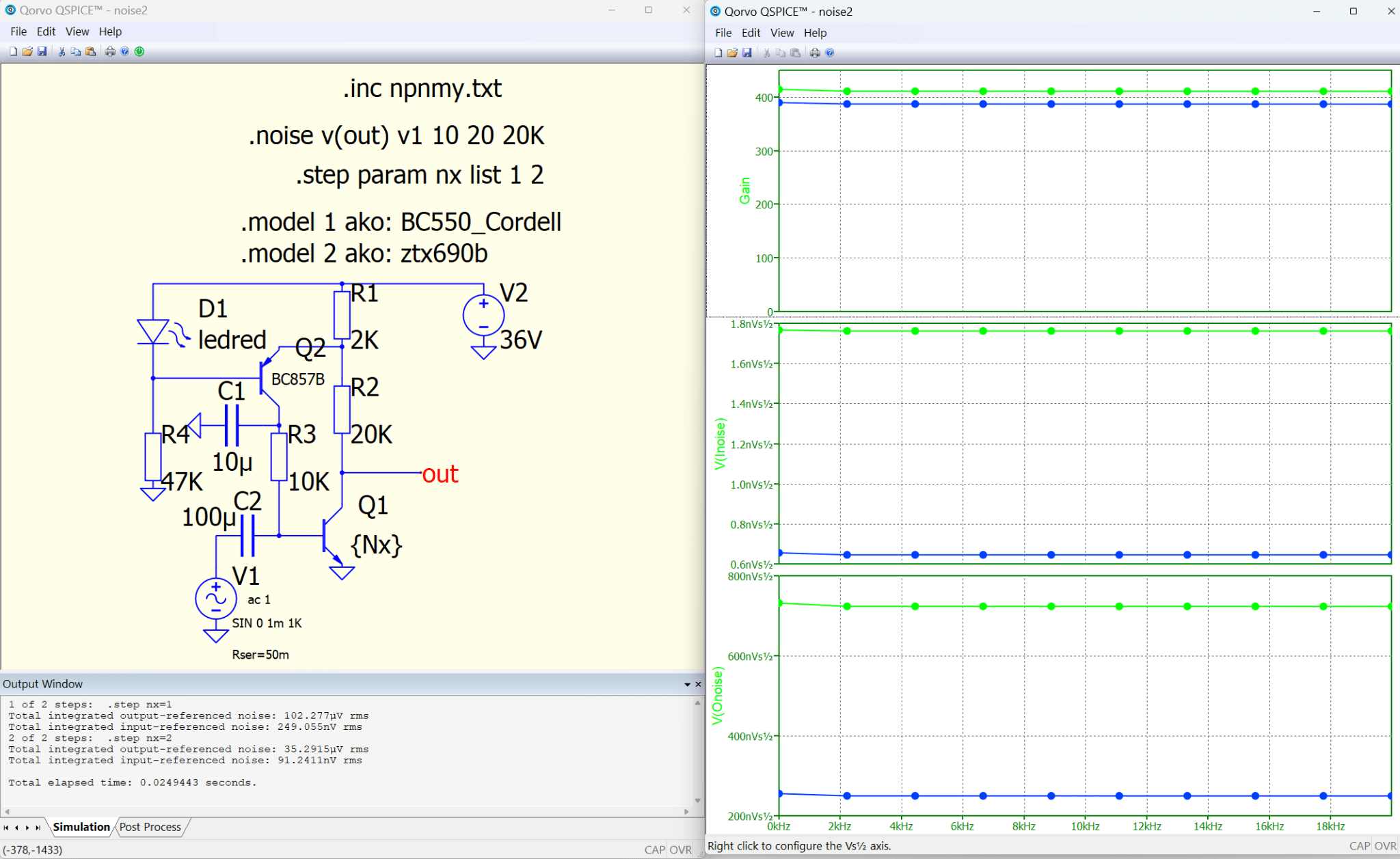
Task: Open File menu in left schematic window
Action: point(18,31)
